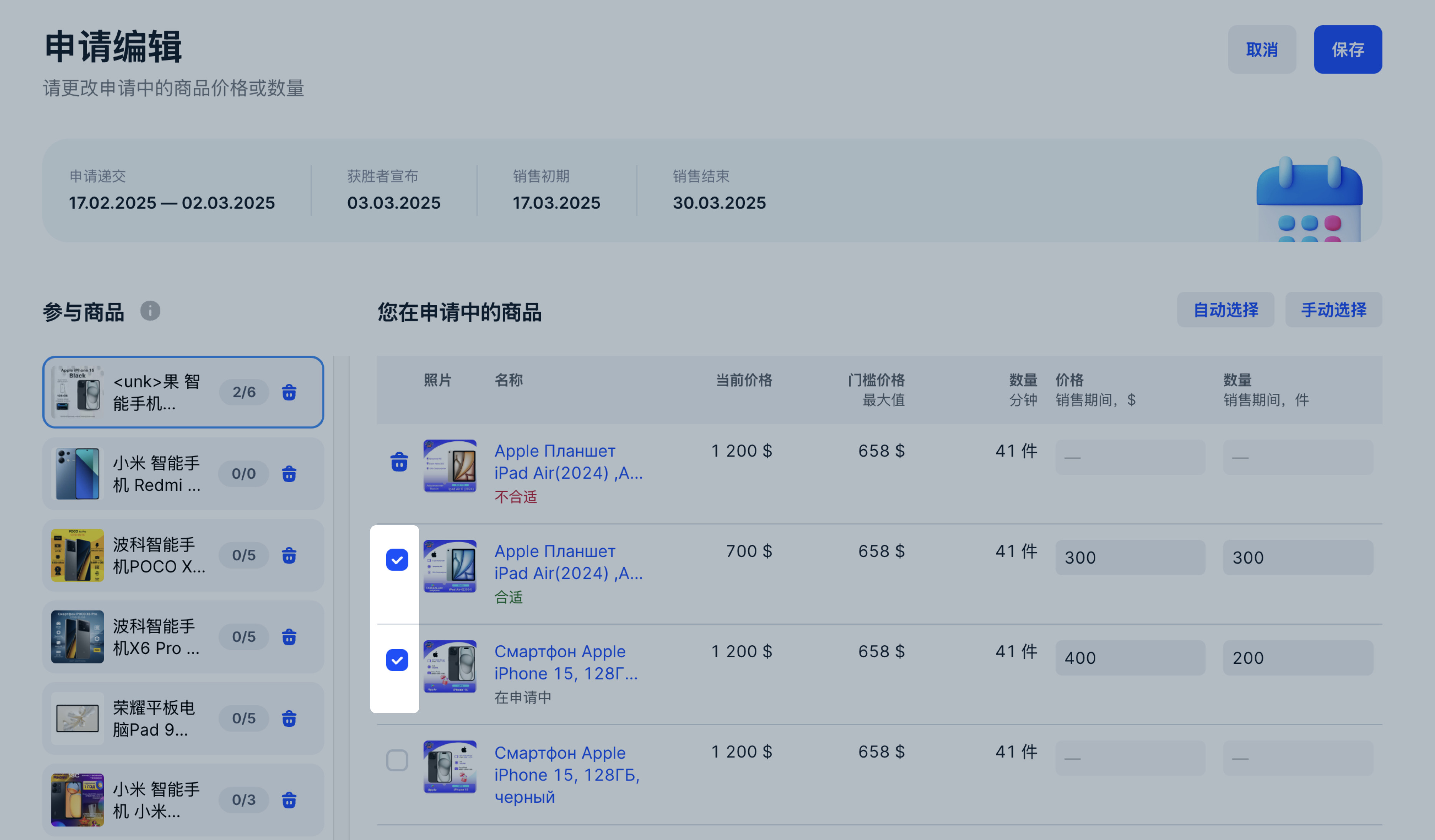1435x840 pixels.
Task: Click trash icon next to Redmi smartphone
Action: pyautogui.click(x=289, y=473)
